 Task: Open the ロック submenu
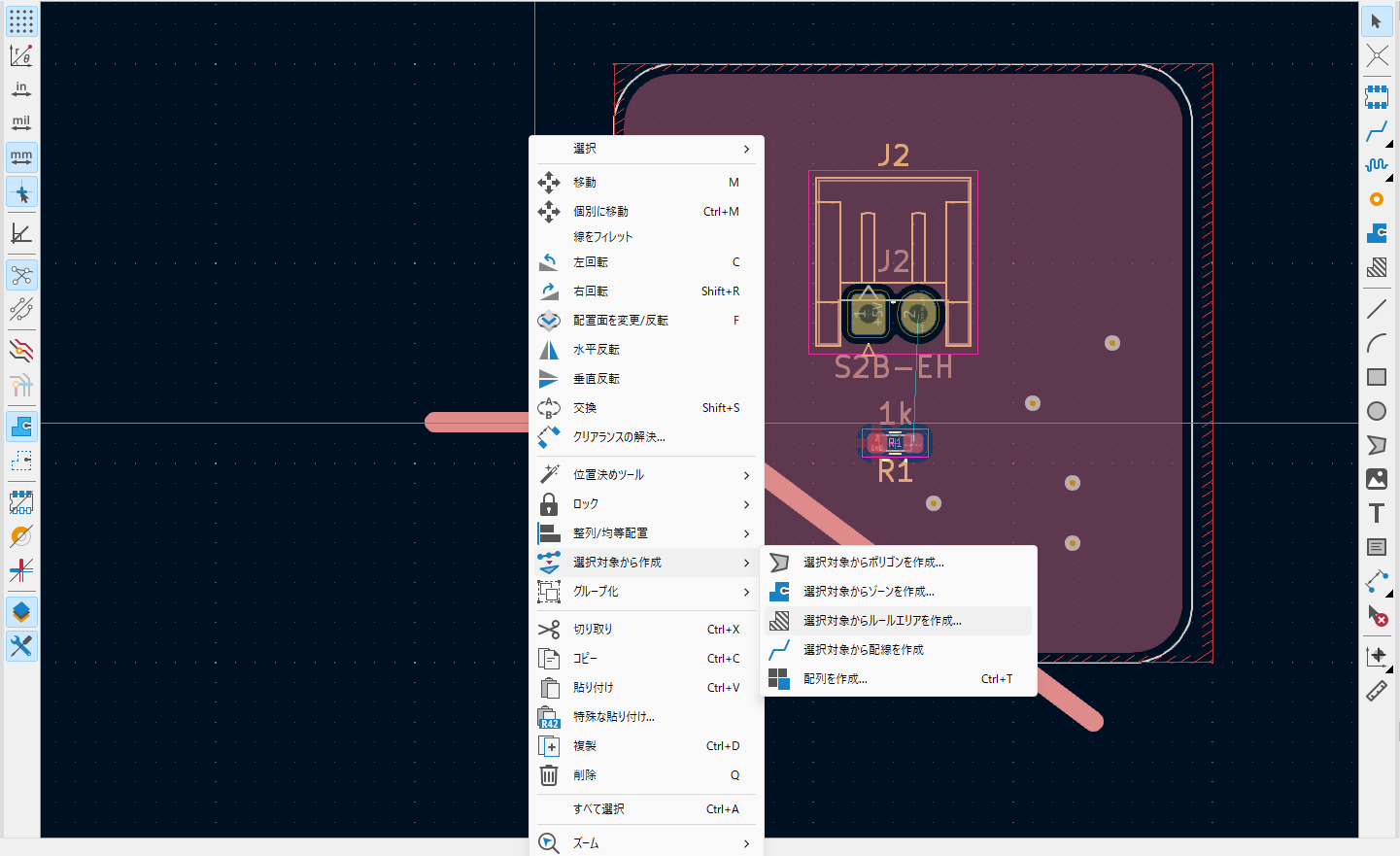[646, 504]
